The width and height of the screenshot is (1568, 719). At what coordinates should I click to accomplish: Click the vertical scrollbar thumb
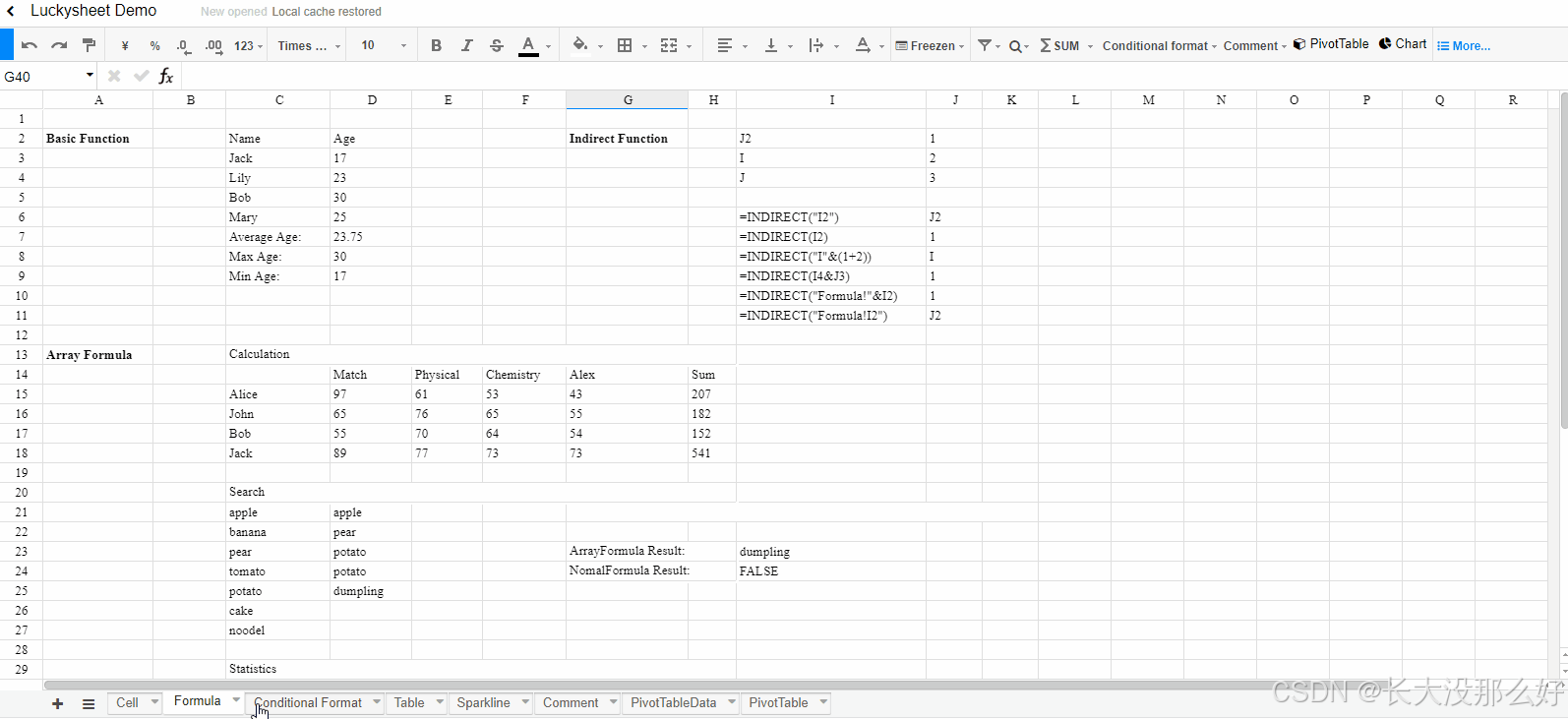(1563, 261)
